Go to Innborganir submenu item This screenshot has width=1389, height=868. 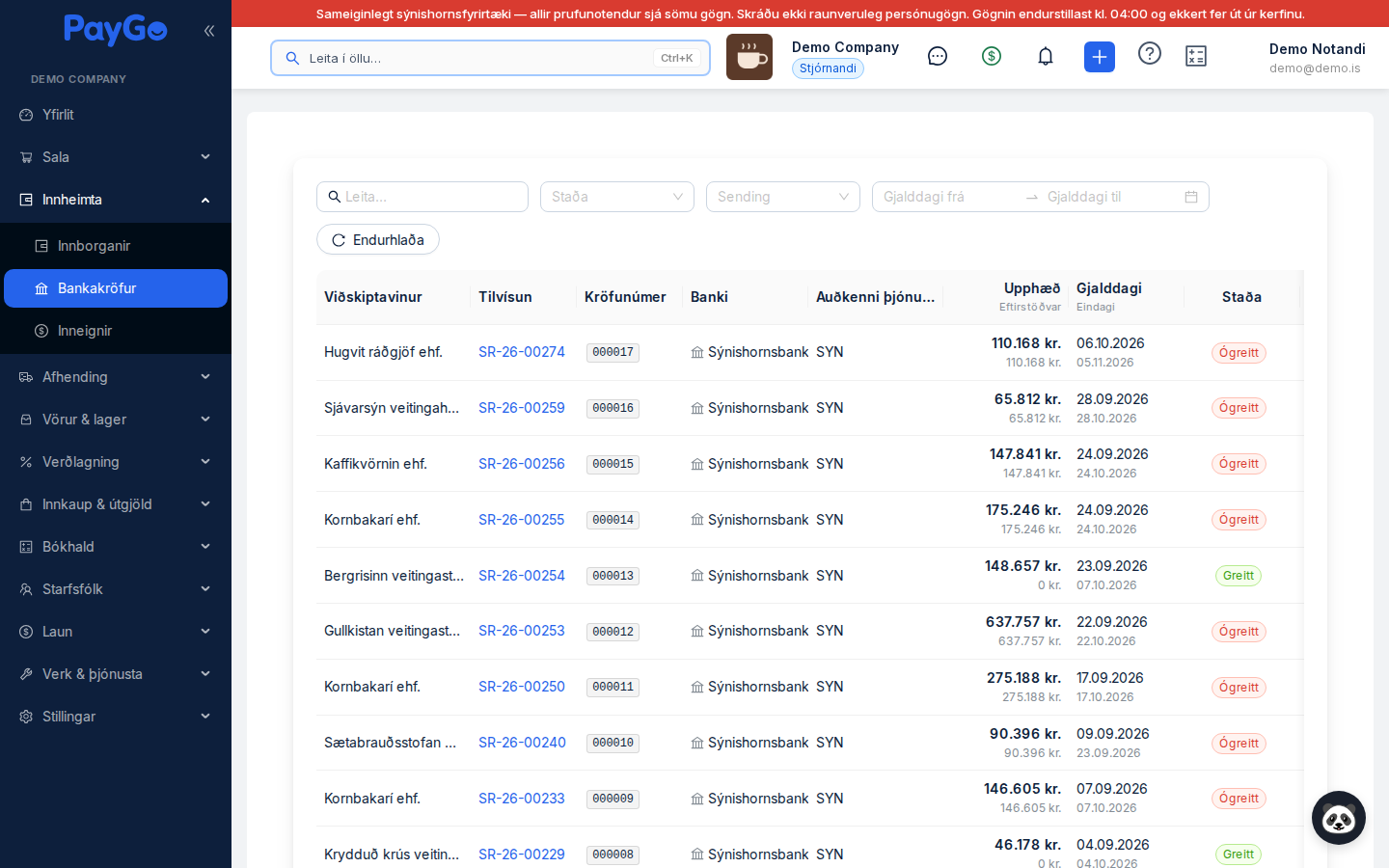(x=116, y=246)
